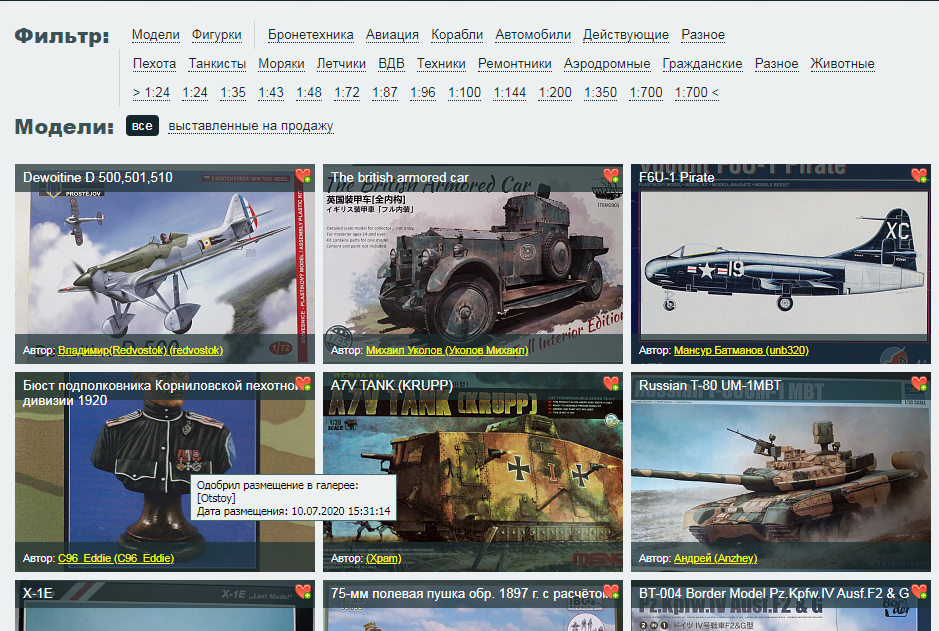The height and width of the screenshot is (631, 939).
Task: Choose the "1:700 <" scale filter
Action: point(696,93)
